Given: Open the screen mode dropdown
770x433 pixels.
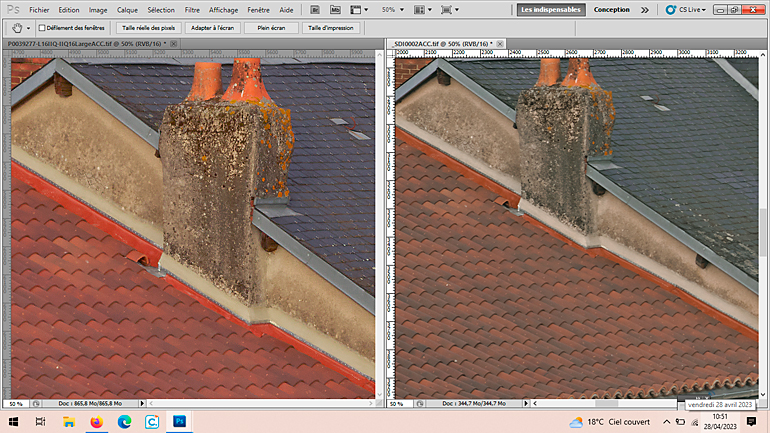Looking at the screenshot, I should click(x=450, y=10).
